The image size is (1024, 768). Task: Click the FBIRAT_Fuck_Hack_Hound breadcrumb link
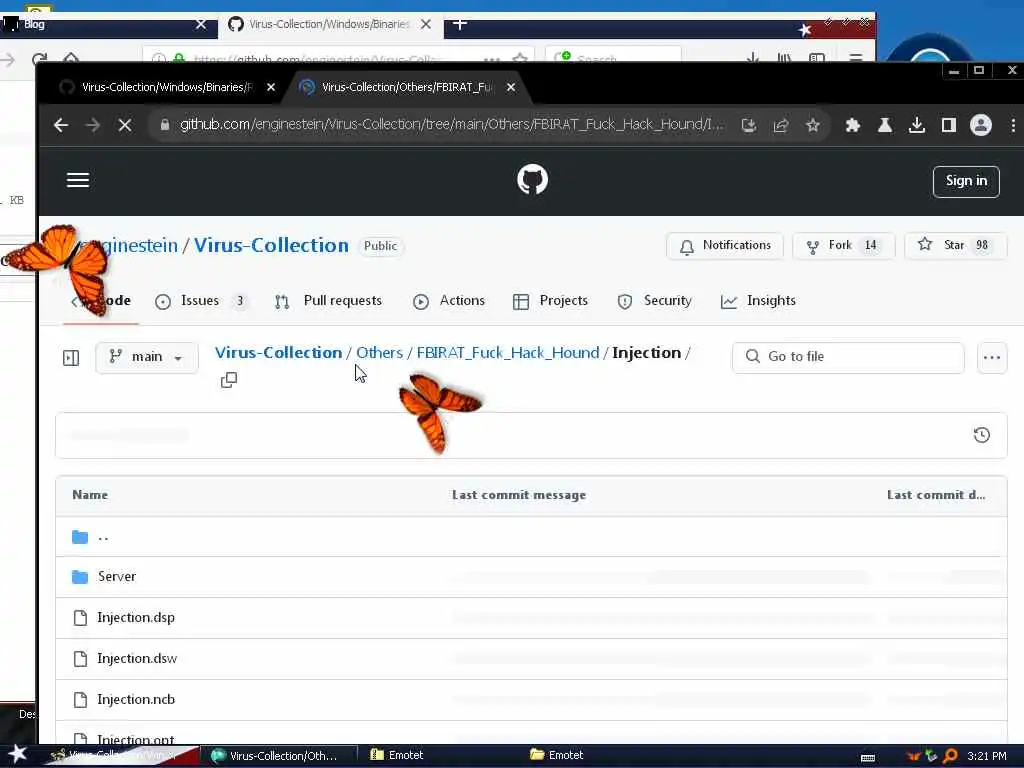click(x=507, y=353)
